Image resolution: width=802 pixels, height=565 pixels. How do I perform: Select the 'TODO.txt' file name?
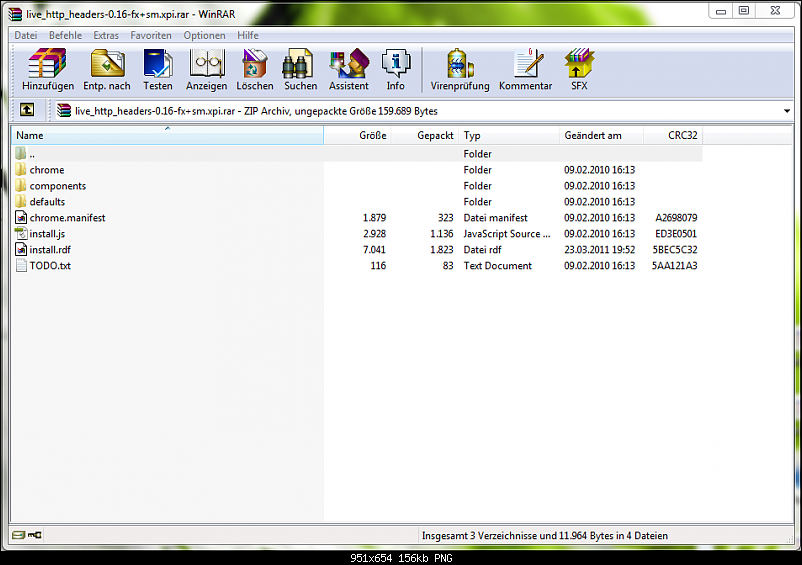coord(50,265)
